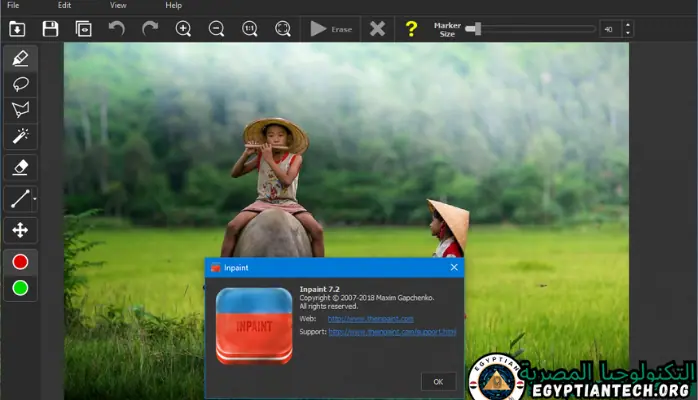This screenshot has width=698, height=400.
Task: Select the Marker tool in sidebar
Action: 19,58
